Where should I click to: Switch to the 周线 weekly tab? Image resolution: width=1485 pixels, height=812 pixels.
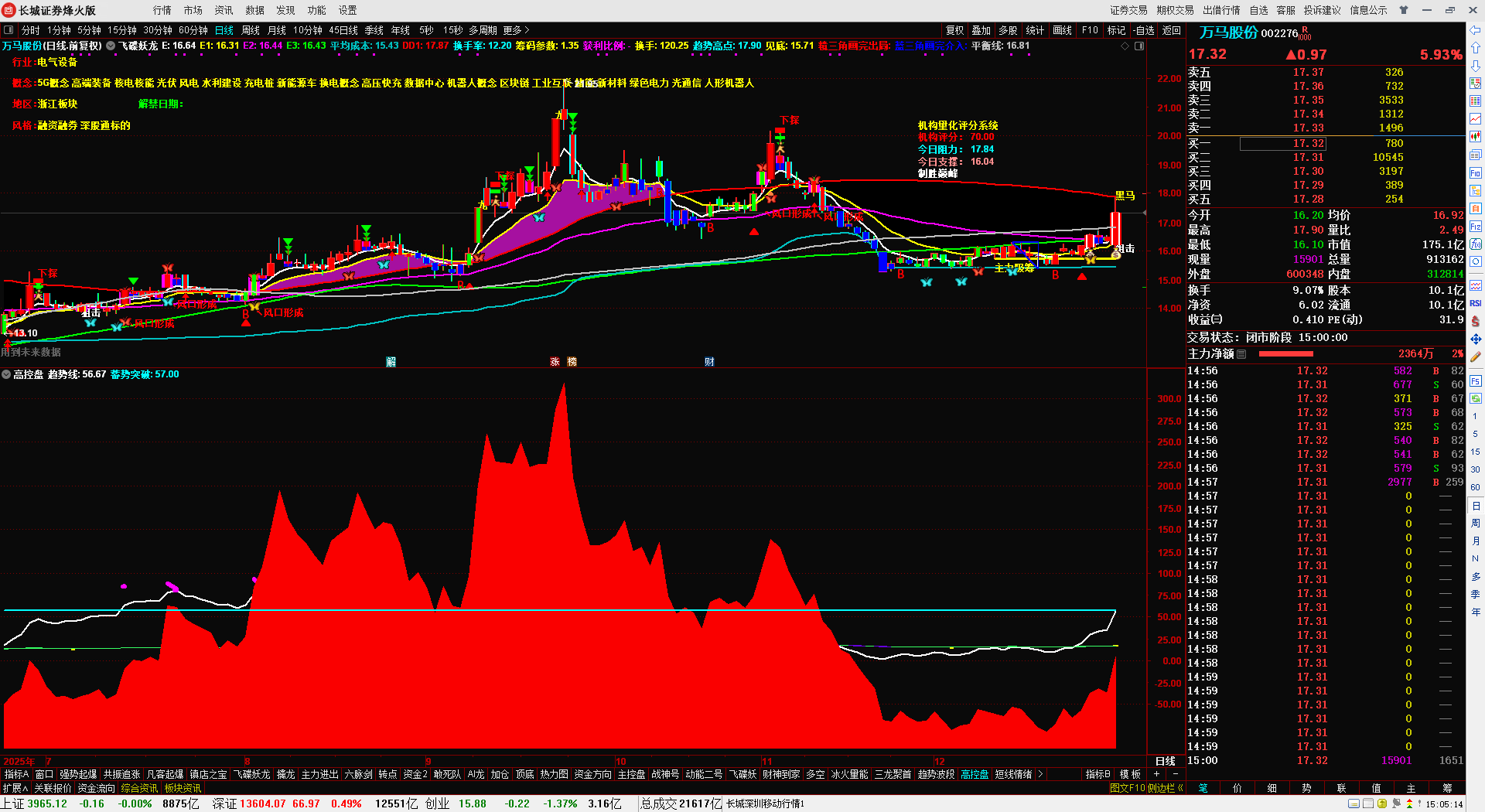pos(251,30)
